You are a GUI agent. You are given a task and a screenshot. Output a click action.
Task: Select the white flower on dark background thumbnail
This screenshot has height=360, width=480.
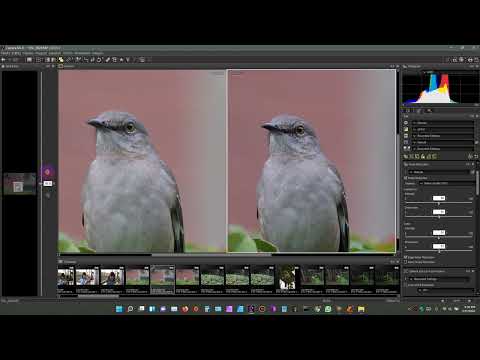coord(287,278)
